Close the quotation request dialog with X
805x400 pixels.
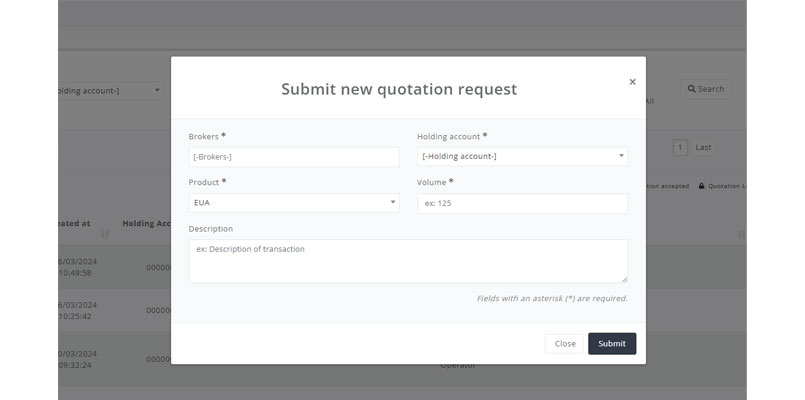(632, 82)
